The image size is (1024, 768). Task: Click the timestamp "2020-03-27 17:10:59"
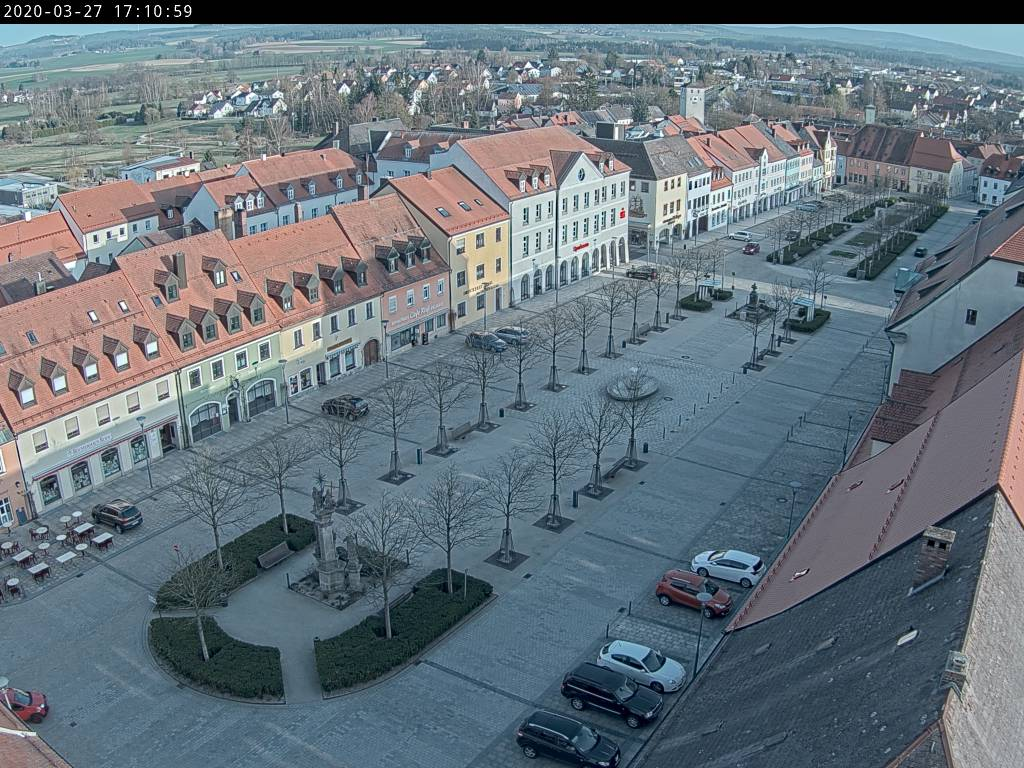98,11
